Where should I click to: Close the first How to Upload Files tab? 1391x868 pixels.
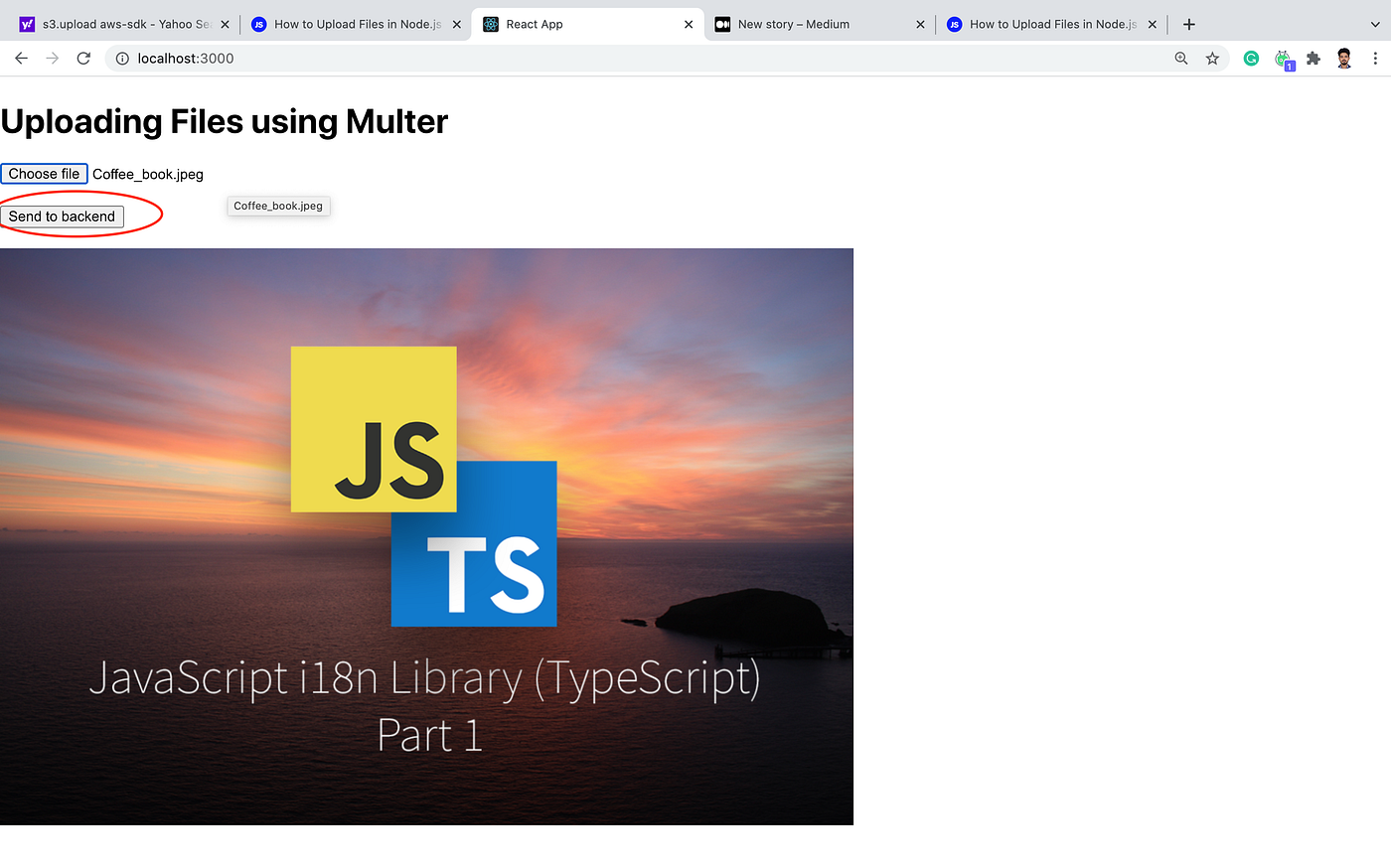point(457,24)
